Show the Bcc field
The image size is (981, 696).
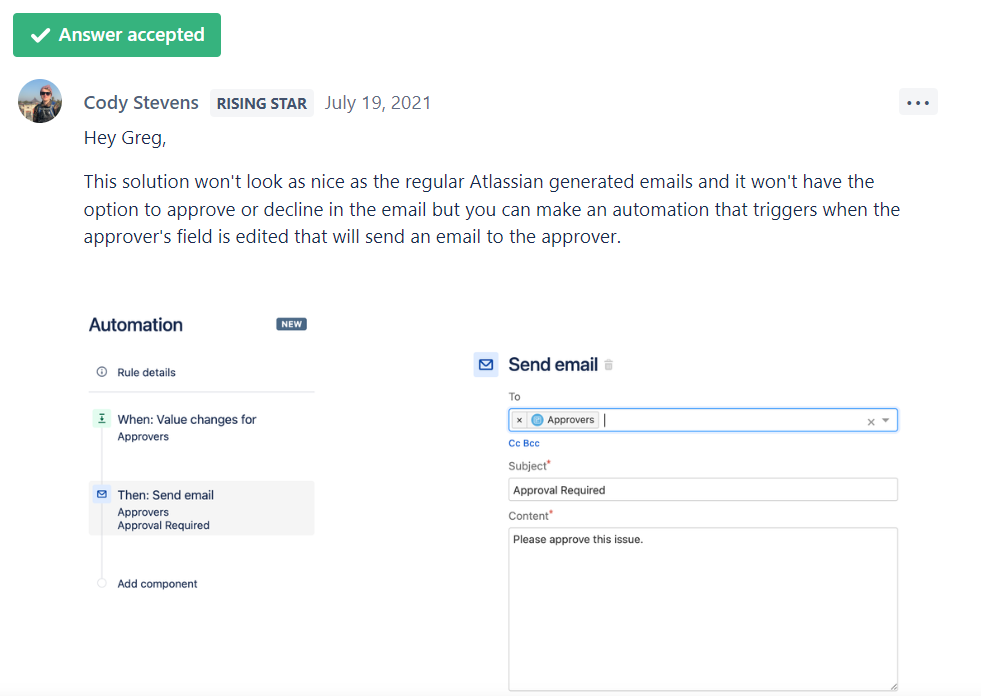[530, 443]
